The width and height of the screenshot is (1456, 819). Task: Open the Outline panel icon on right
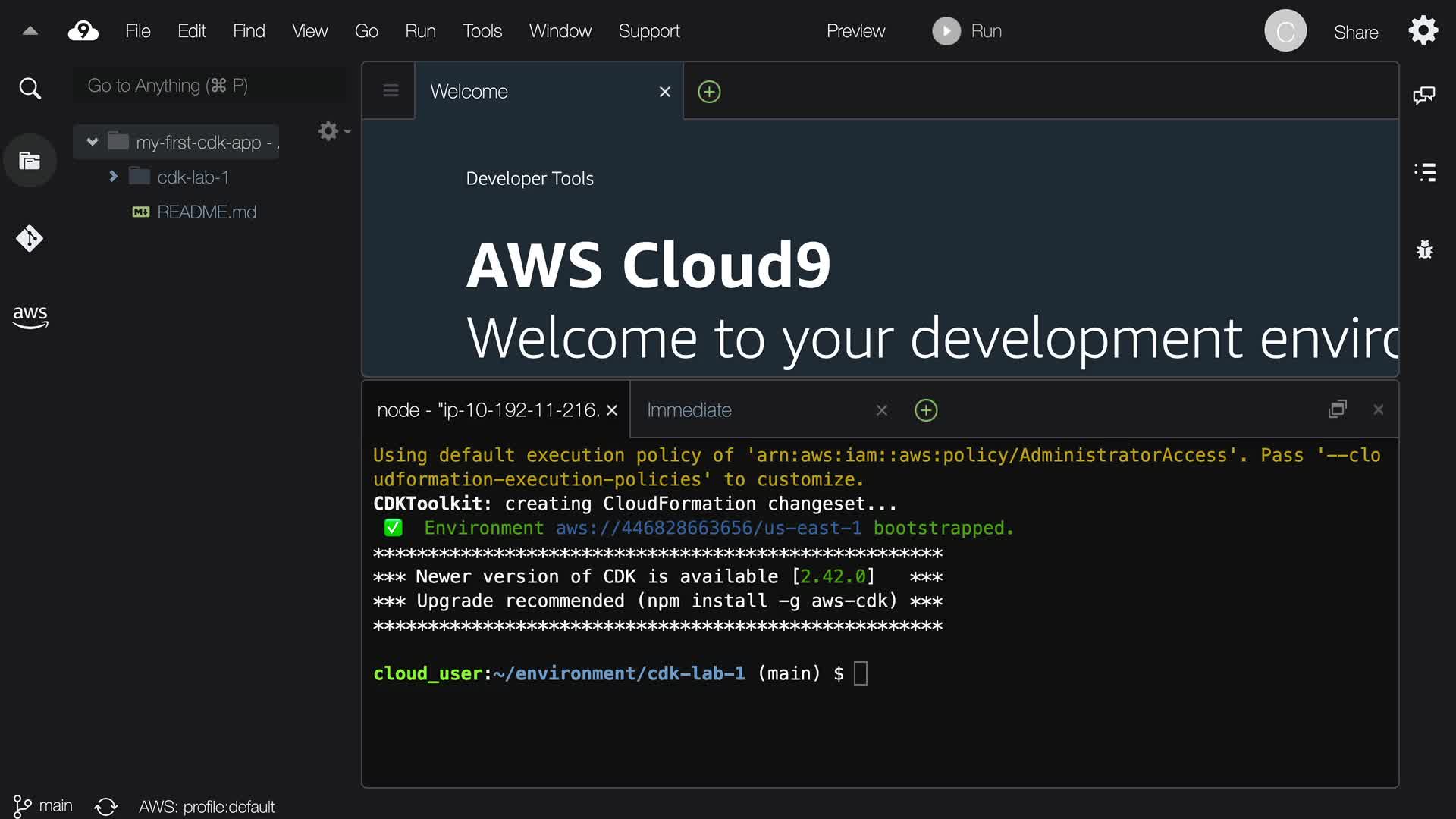(1424, 172)
